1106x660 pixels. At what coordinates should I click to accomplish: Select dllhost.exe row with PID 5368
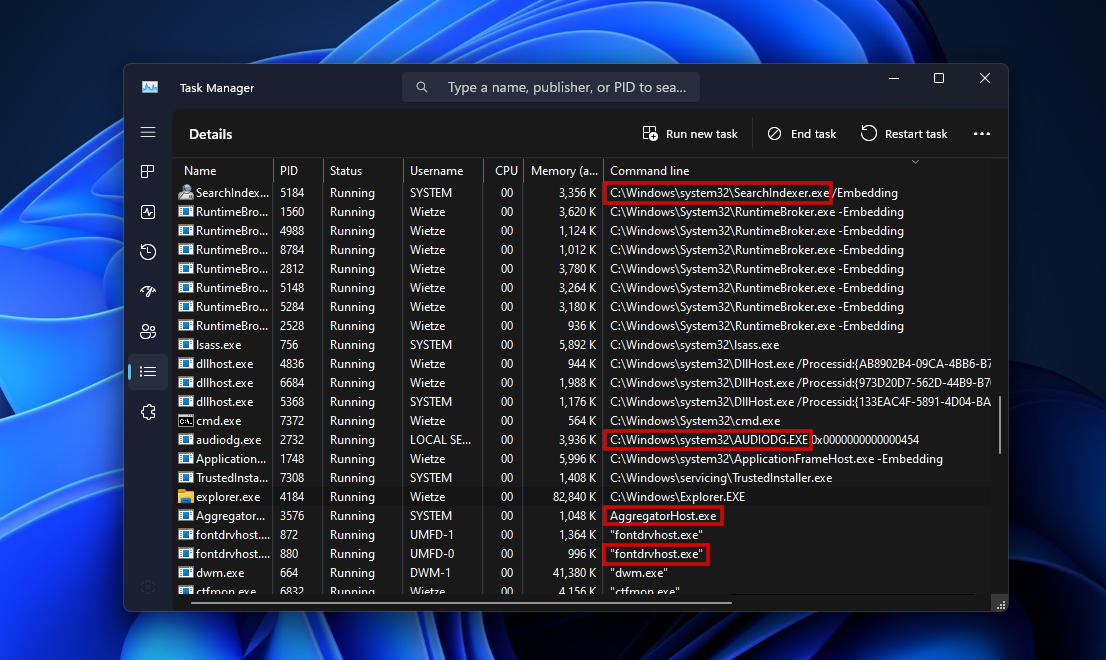[584, 402]
